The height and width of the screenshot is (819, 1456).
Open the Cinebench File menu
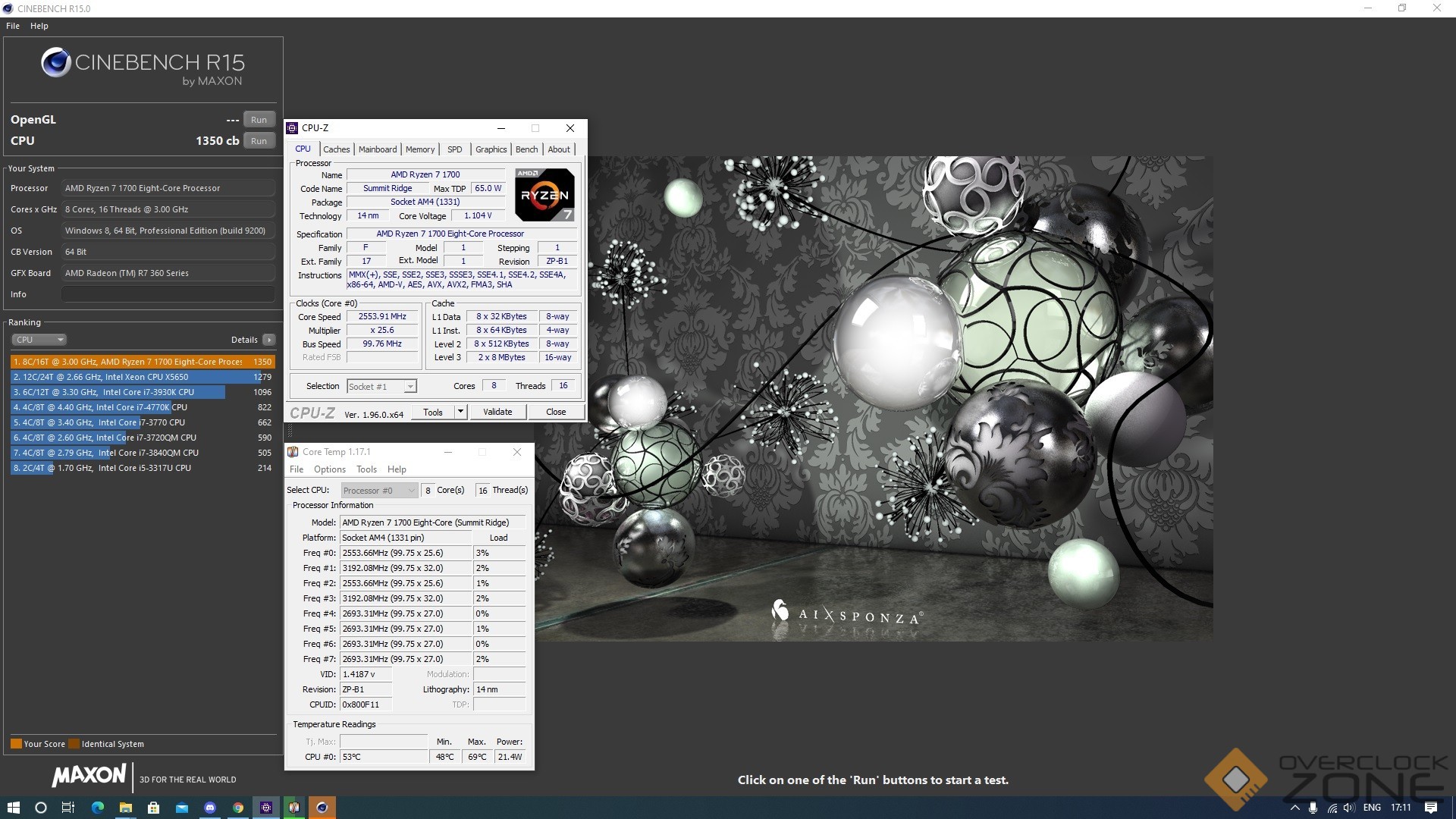pos(13,26)
